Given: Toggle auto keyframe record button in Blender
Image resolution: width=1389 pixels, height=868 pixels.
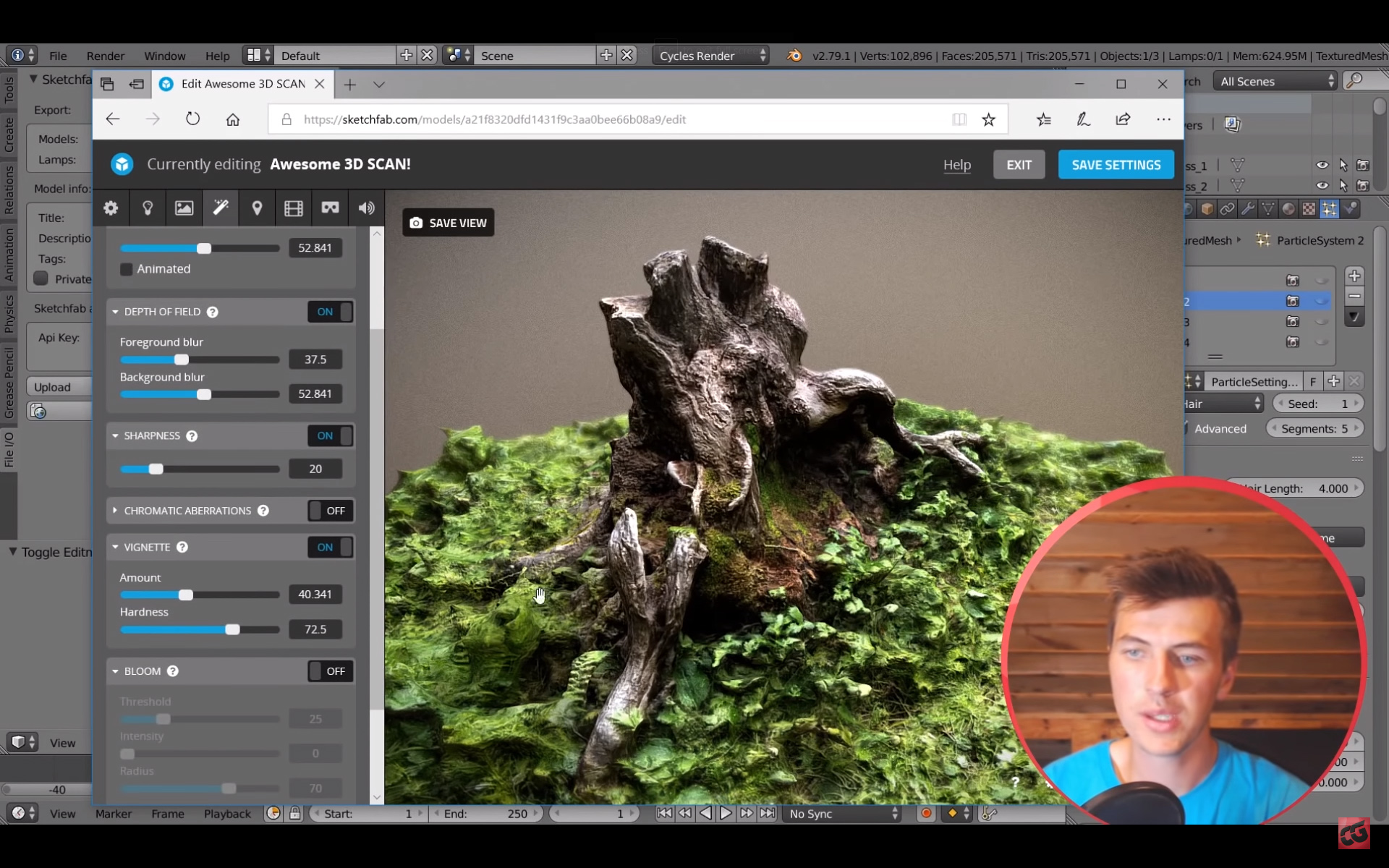Looking at the screenshot, I should (925, 814).
